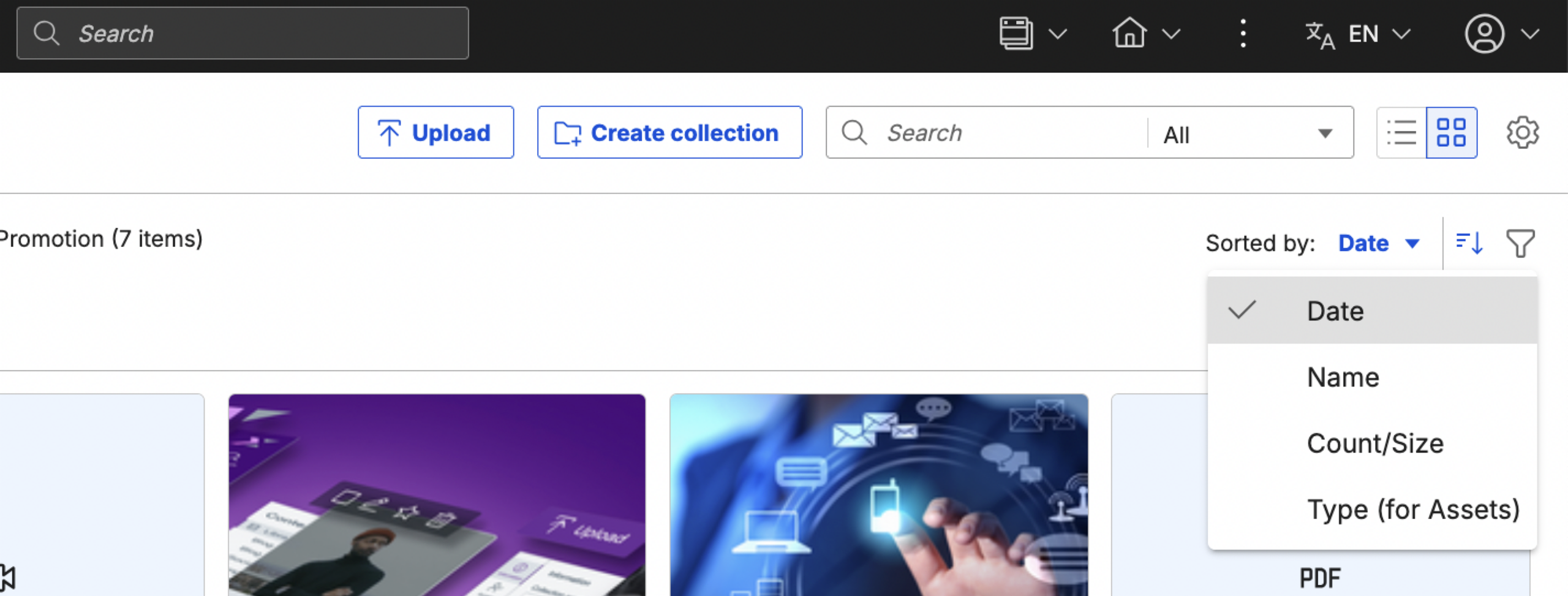Click the language translation icon
This screenshot has width=1568, height=596.
tap(1319, 35)
